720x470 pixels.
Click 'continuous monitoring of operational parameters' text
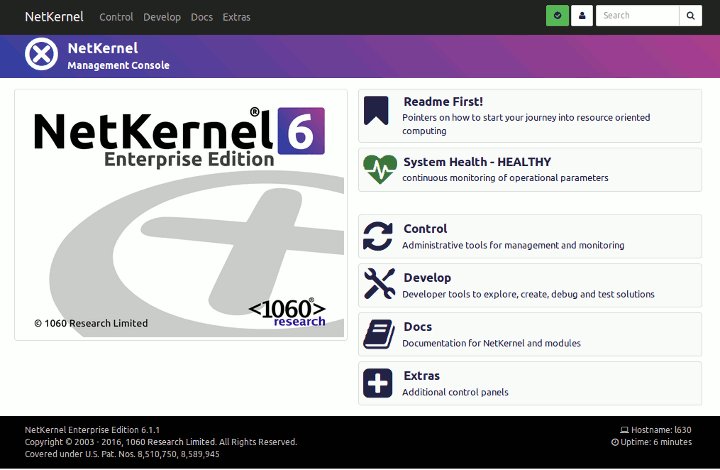[x=505, y=178]
